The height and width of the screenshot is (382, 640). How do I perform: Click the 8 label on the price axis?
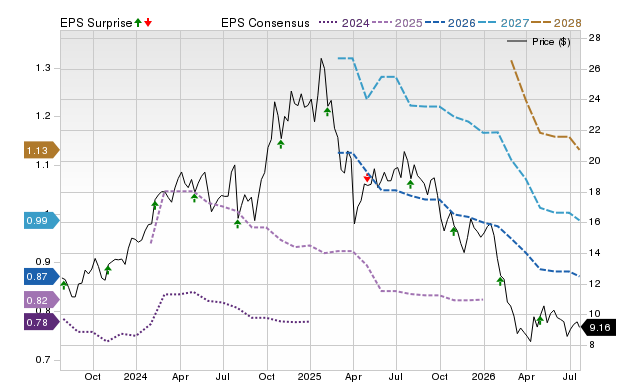591,345
